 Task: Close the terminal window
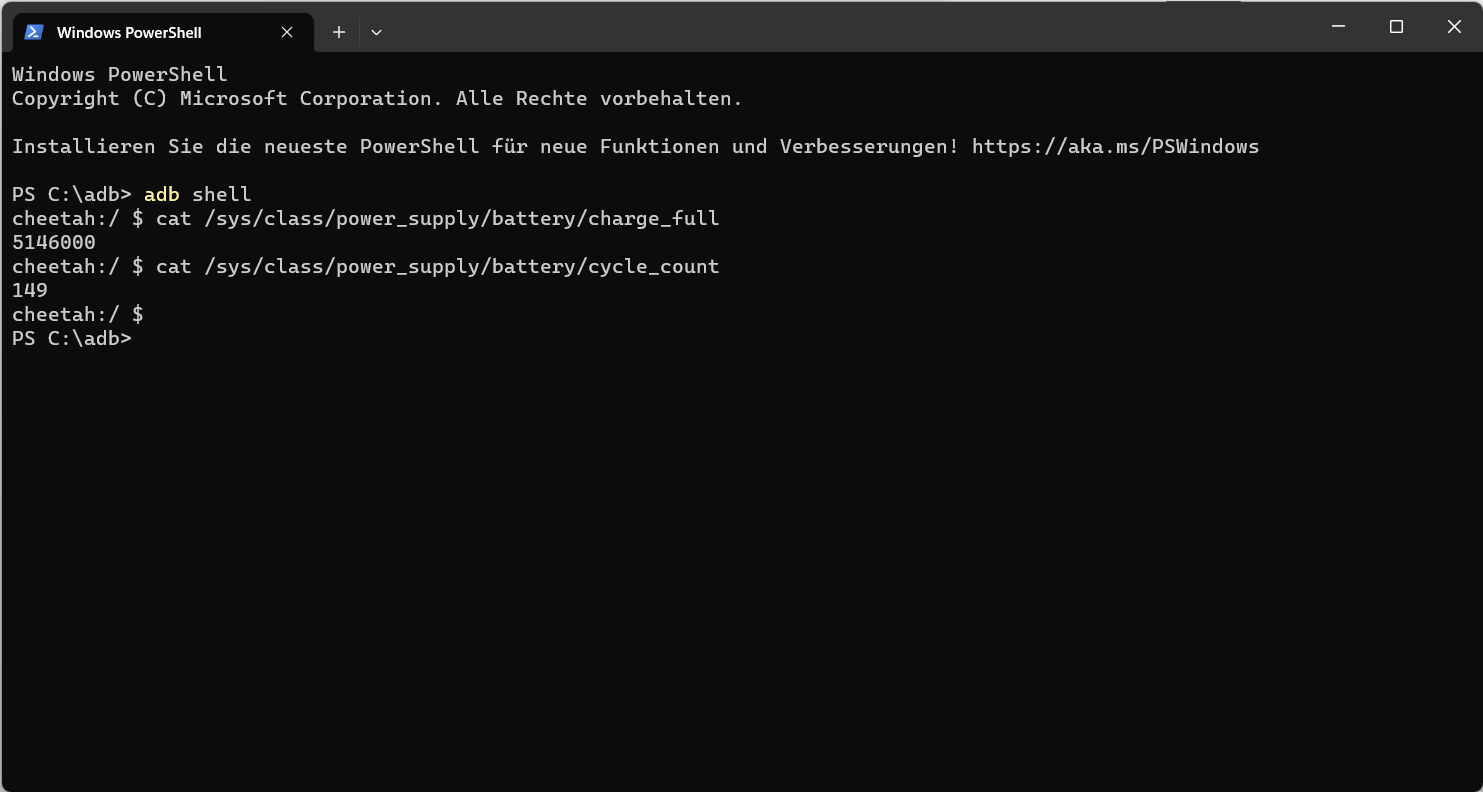(x=1454, y=27)
